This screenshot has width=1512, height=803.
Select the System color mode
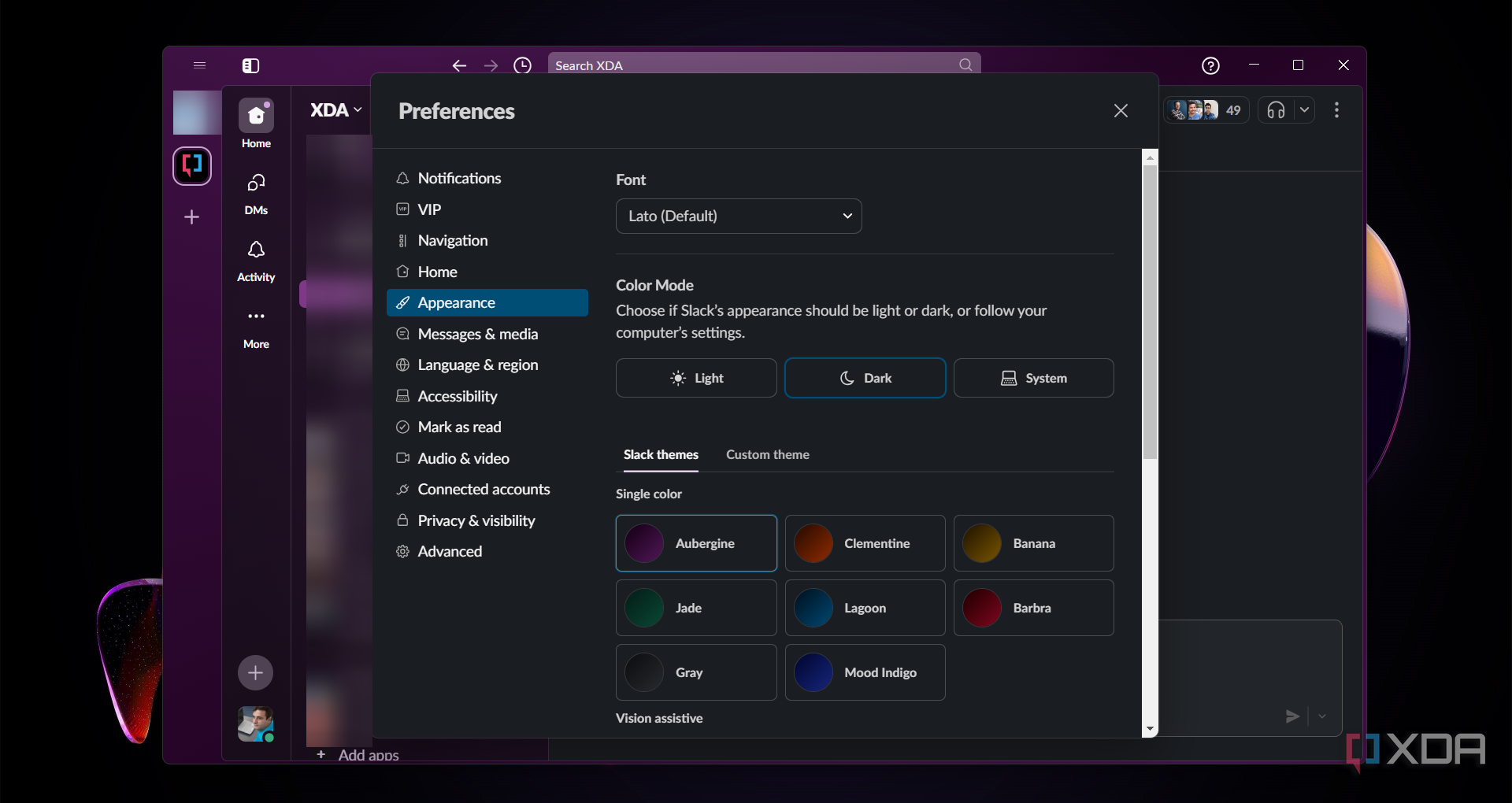[1033, 378]
